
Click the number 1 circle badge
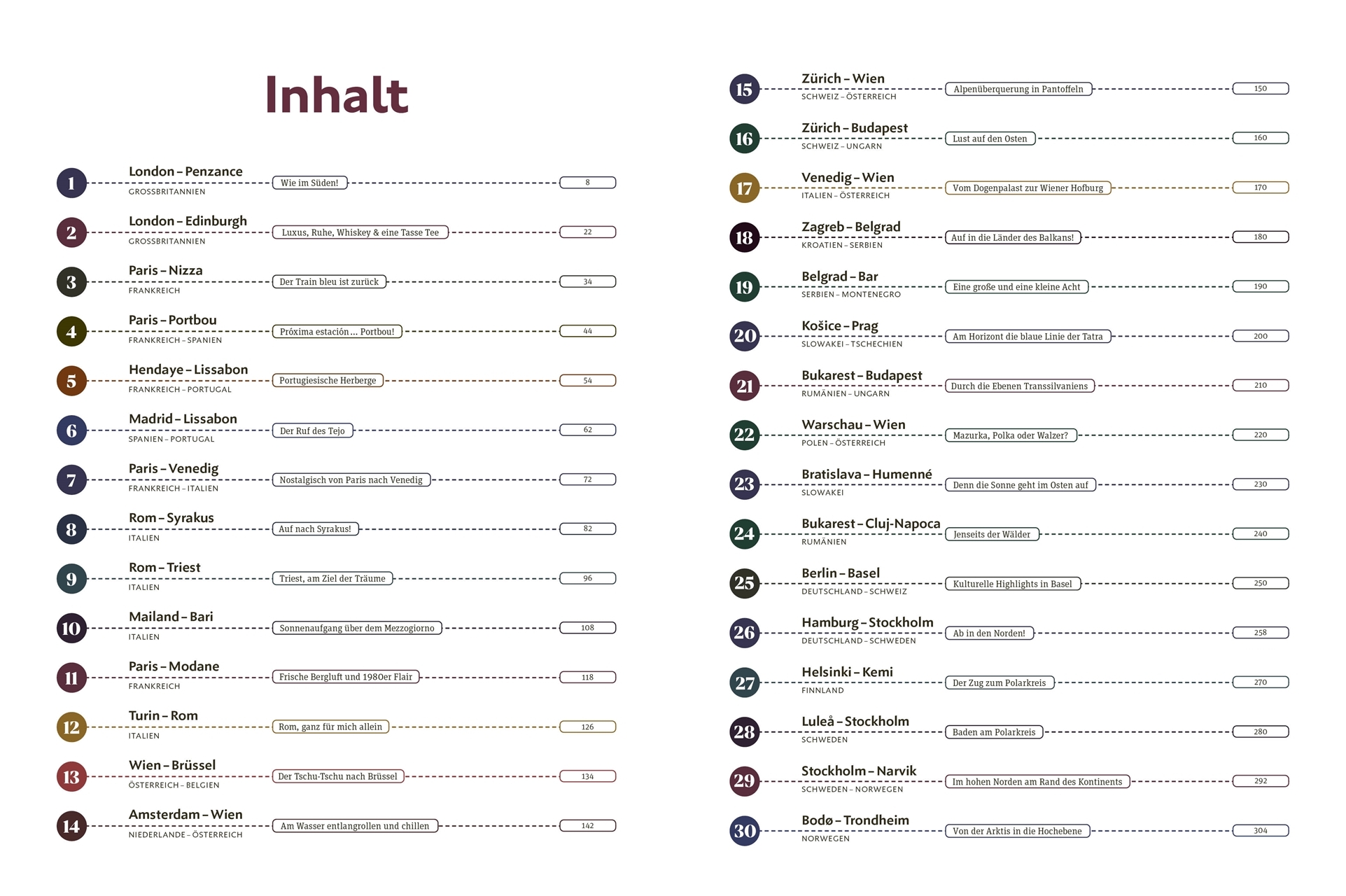(x=71, y=183)
